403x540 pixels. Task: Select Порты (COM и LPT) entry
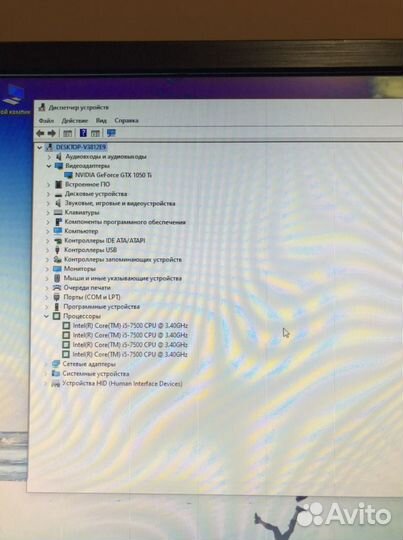(x=92, y=297)
